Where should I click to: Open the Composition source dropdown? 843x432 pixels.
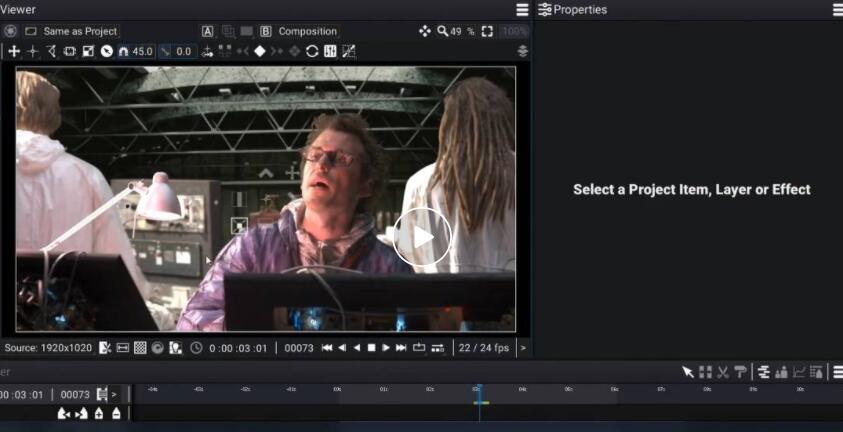[x=308, y=31]
